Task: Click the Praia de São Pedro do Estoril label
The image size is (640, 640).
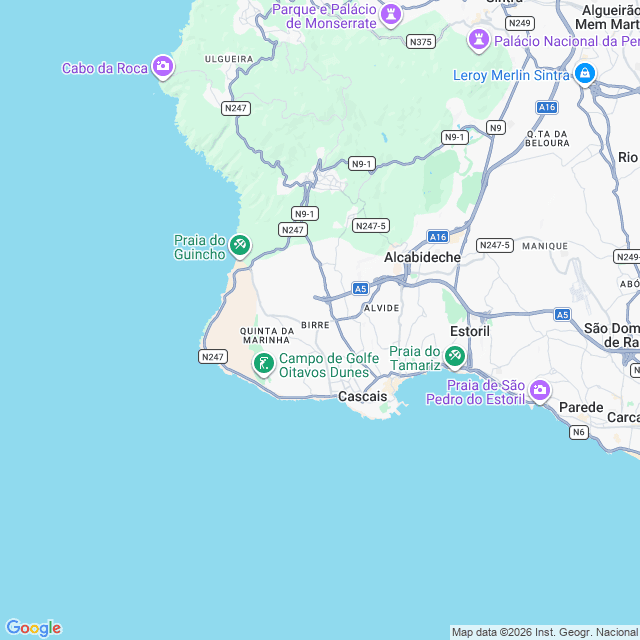Action: pyautogui.click(x=476, y=392)
